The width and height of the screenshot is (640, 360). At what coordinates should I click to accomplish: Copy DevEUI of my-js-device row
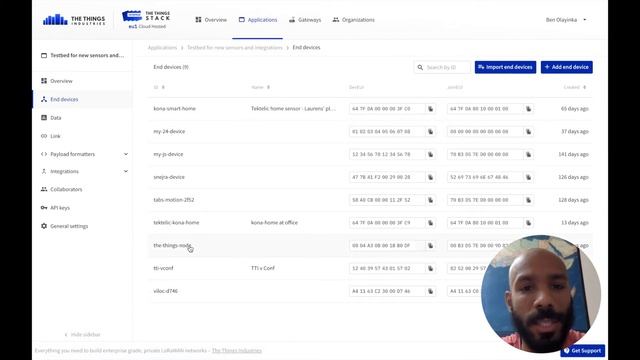coord(430,155)
